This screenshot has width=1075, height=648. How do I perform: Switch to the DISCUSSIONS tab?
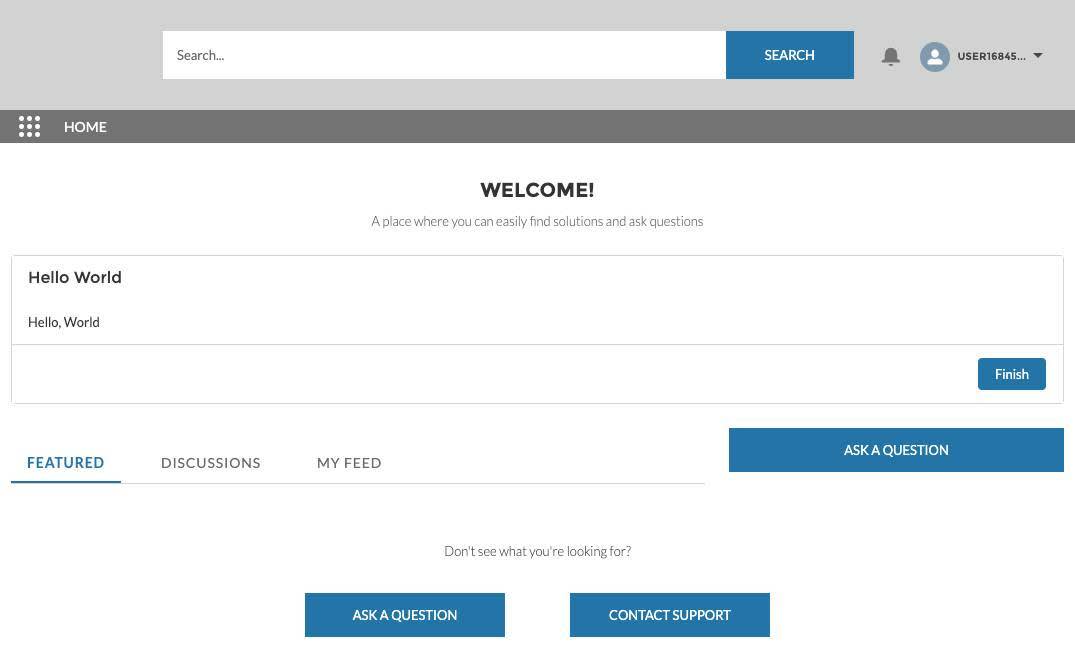coord(210,463)
